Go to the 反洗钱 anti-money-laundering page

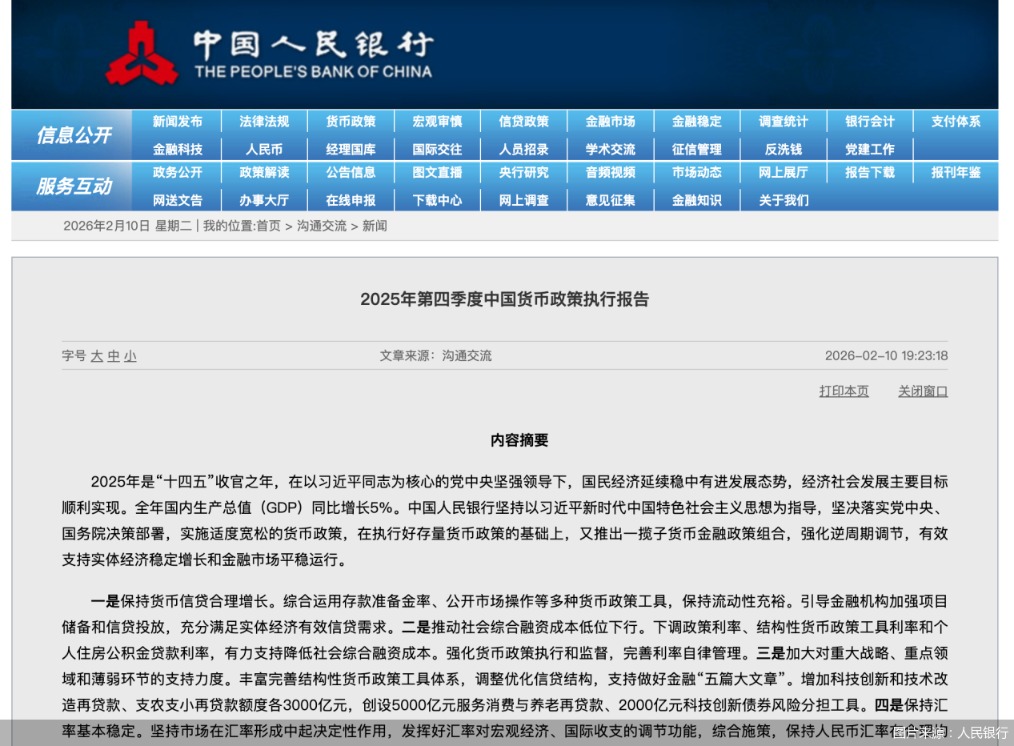(x=782, y=148)
